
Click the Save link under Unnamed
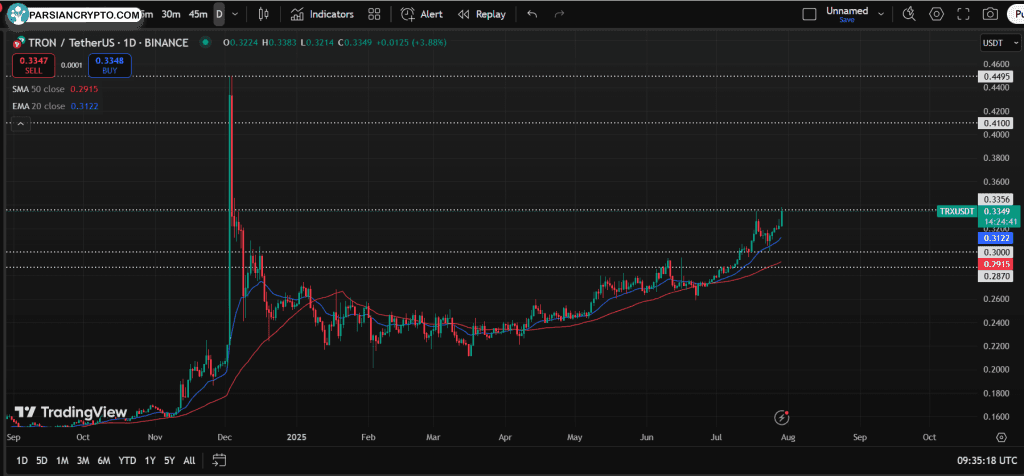846,20
